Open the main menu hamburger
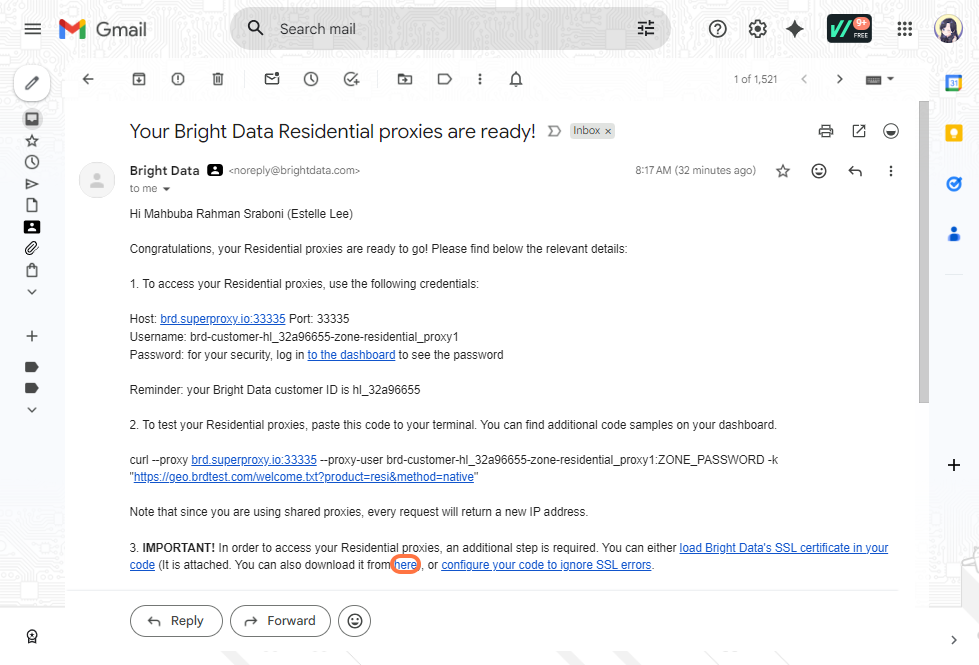 (32, 29)
